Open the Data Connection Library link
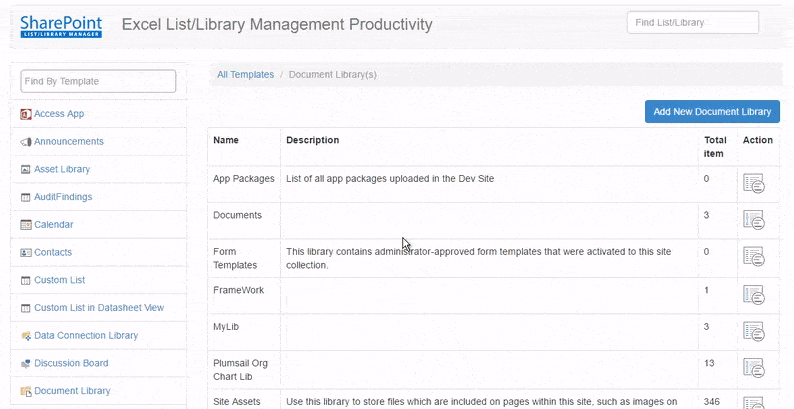The height and width of the screenshot is (409, 794). click(x=86, y=335)
